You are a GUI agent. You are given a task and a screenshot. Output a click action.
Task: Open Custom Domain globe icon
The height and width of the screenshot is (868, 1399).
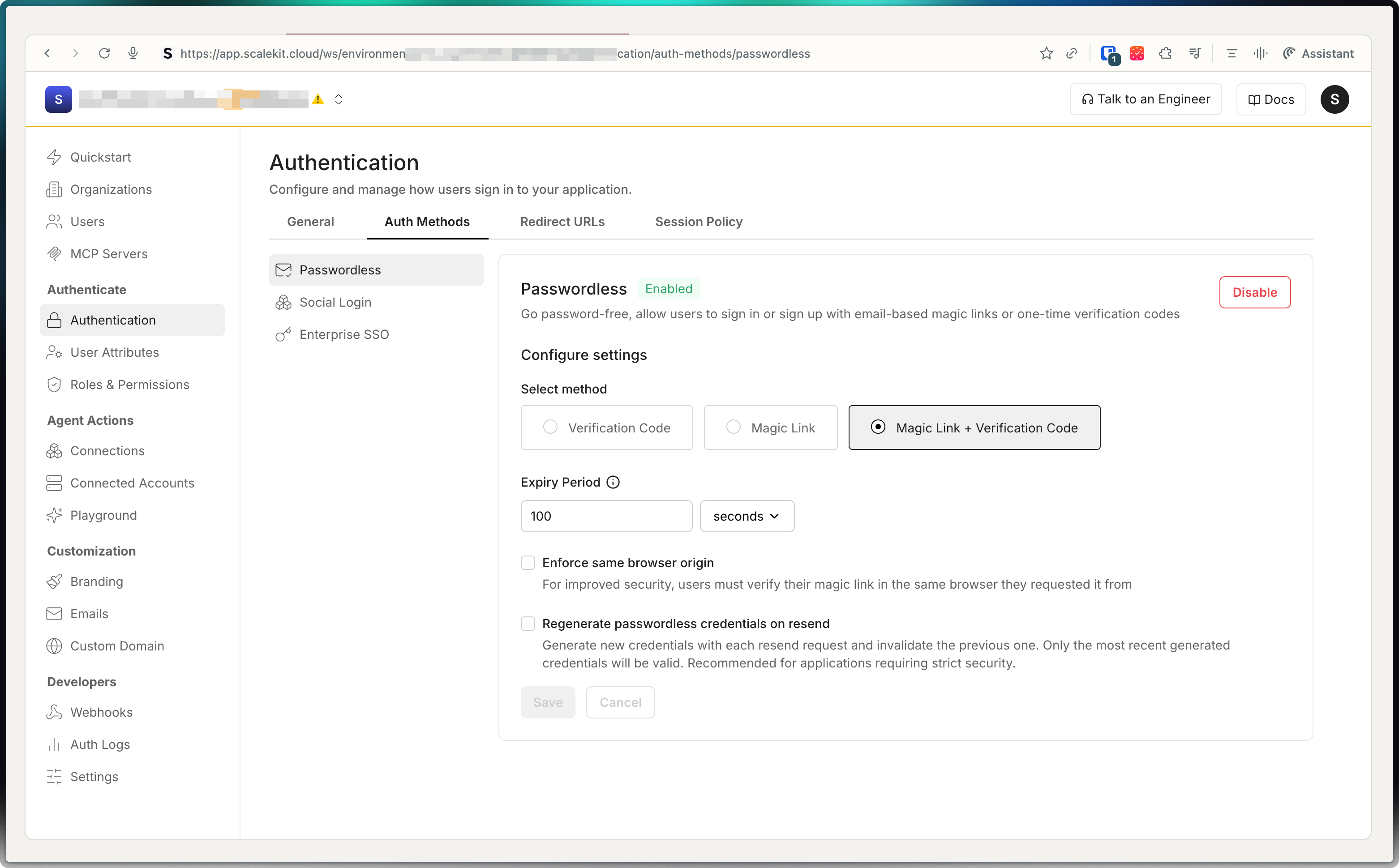coord(54,646)
